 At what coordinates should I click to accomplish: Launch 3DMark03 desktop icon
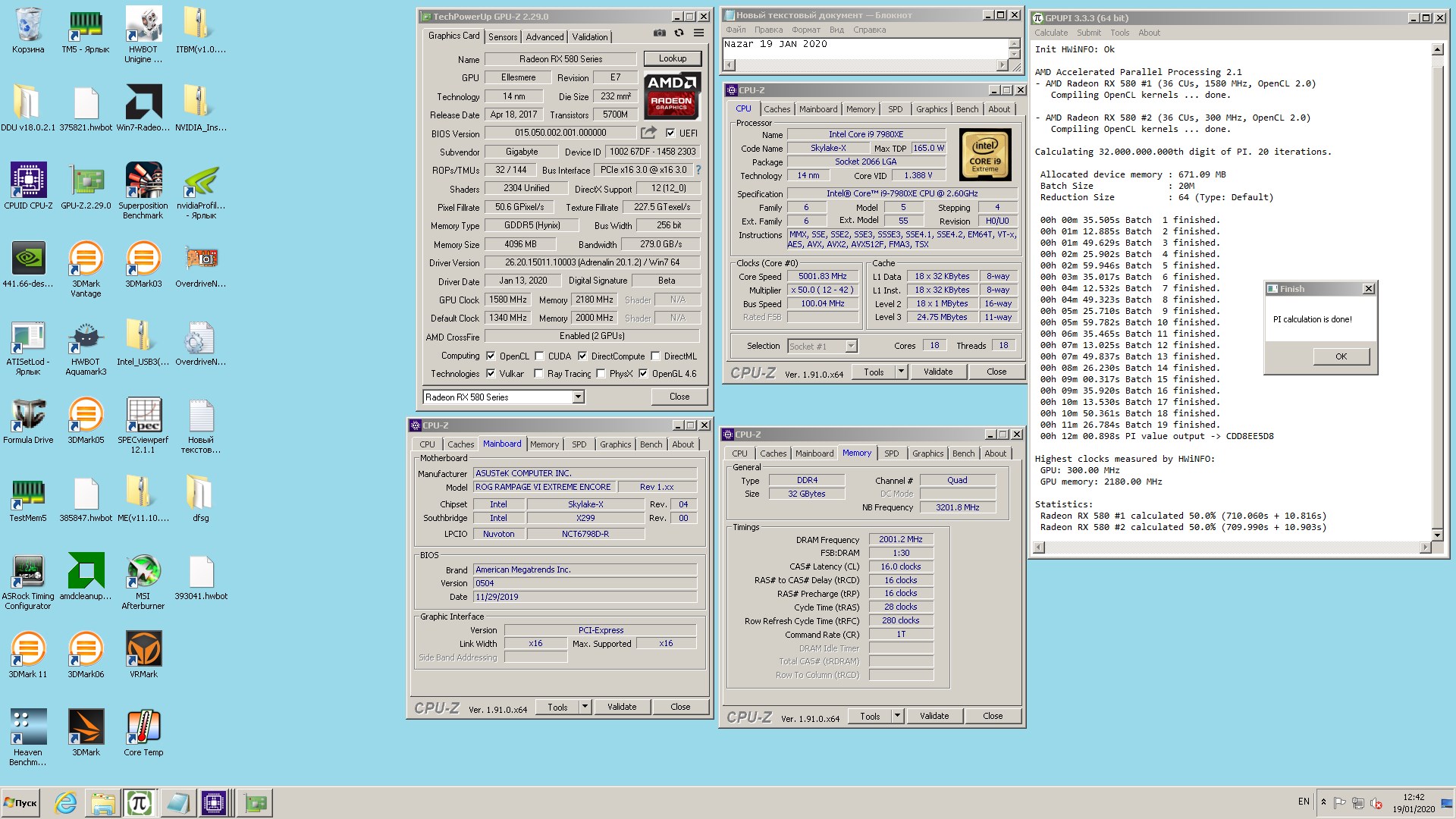point(143,264)
